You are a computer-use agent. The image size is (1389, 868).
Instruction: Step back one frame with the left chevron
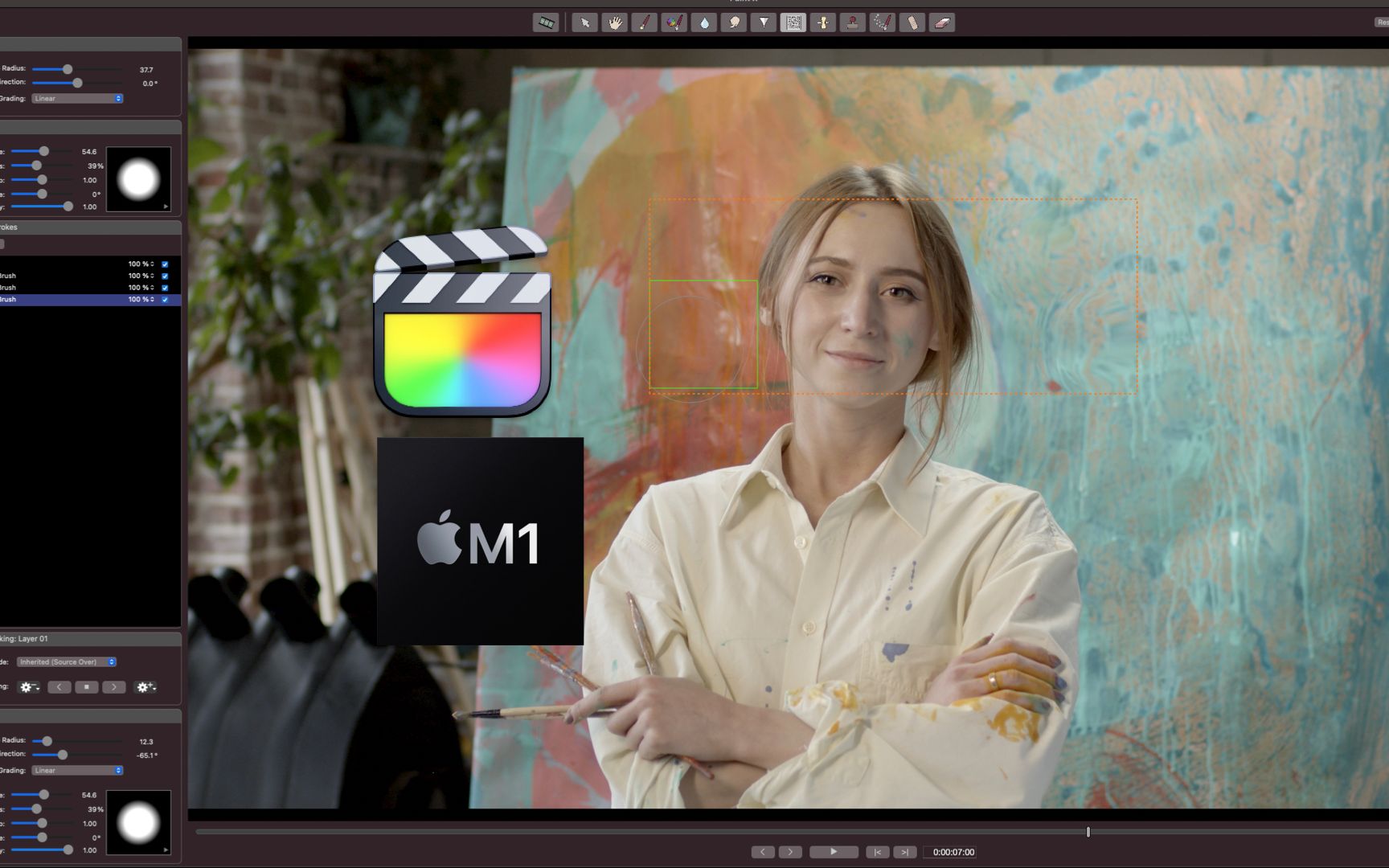pos(763,852)
